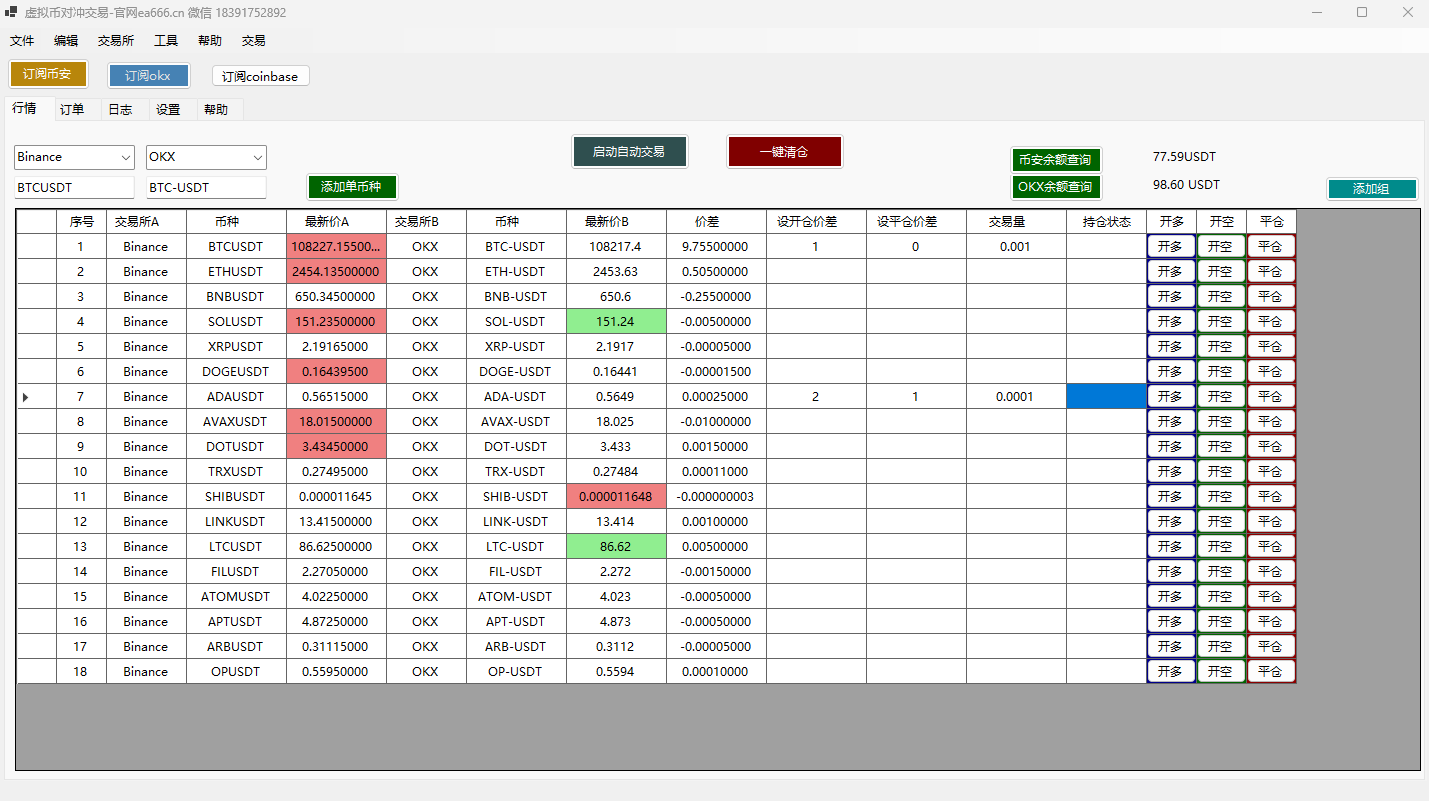Image resolution: width=1429 pixels, height=801 pixels.
Task: Click 添加单币种 green button
Action: point(352,187)
